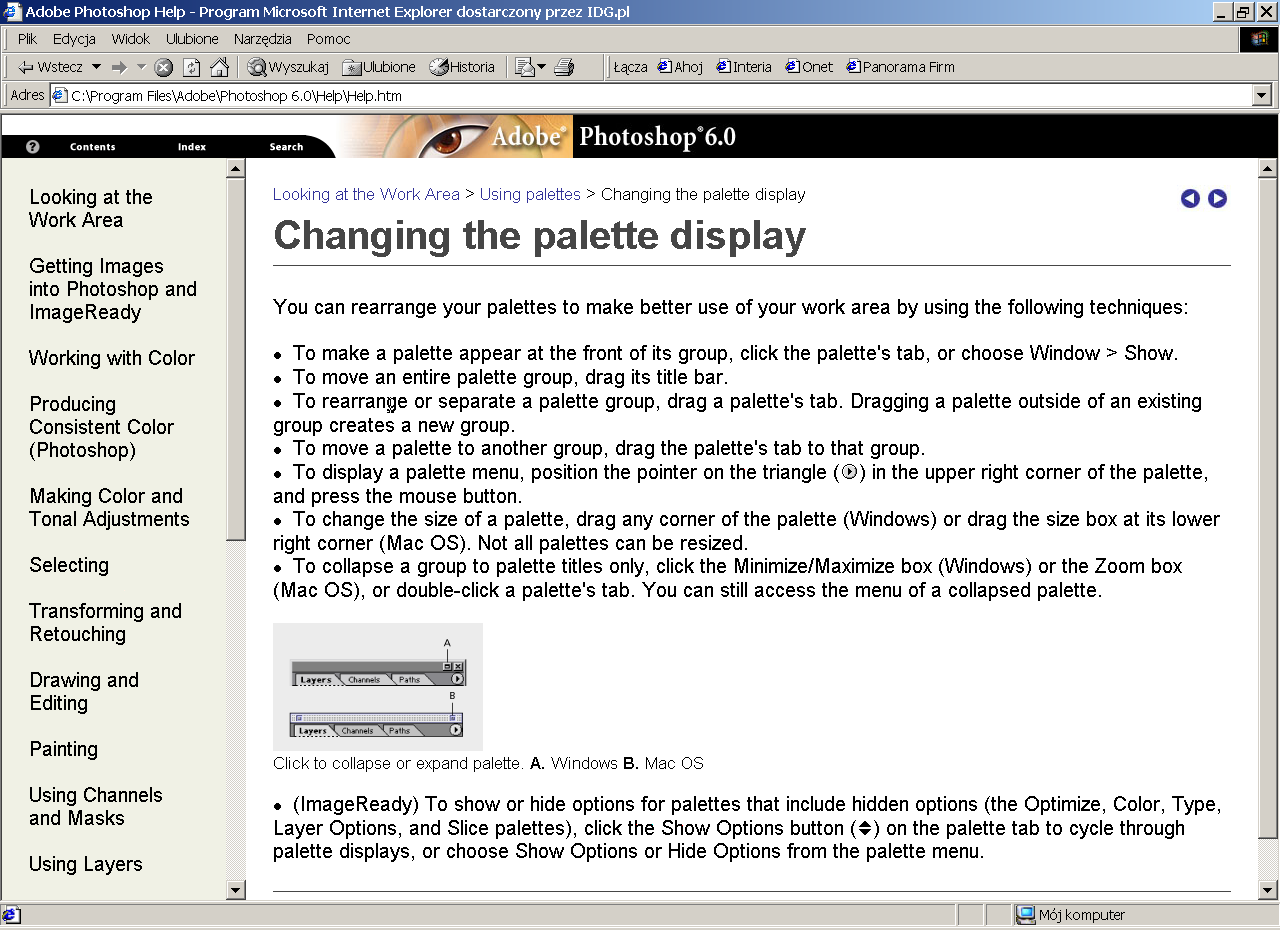The height and width of the screenshot is (930, 1280).
Task: Open Working with Color topic
Action: click(112, 358)
